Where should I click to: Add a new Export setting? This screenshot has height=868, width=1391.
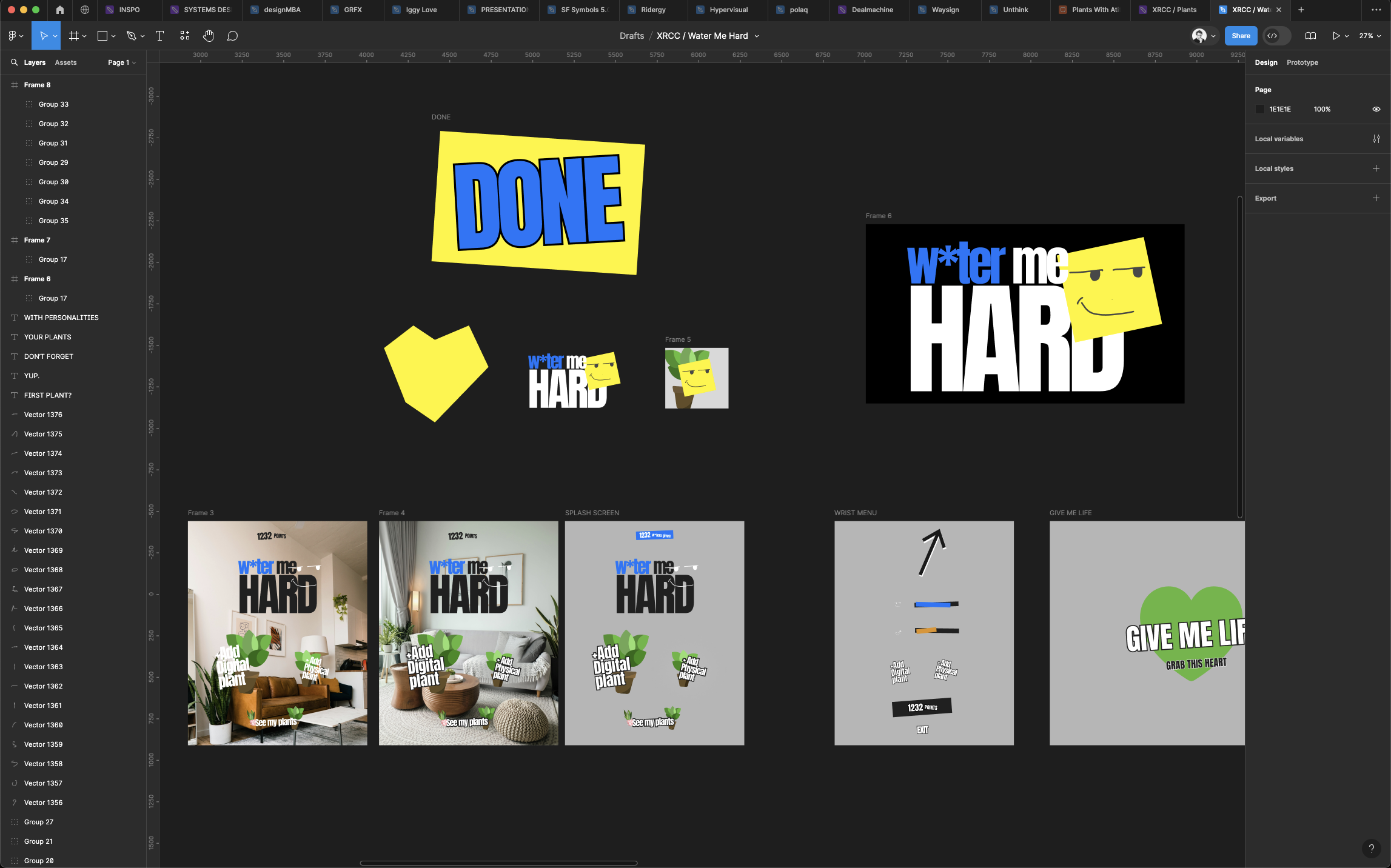point(1376,198)
